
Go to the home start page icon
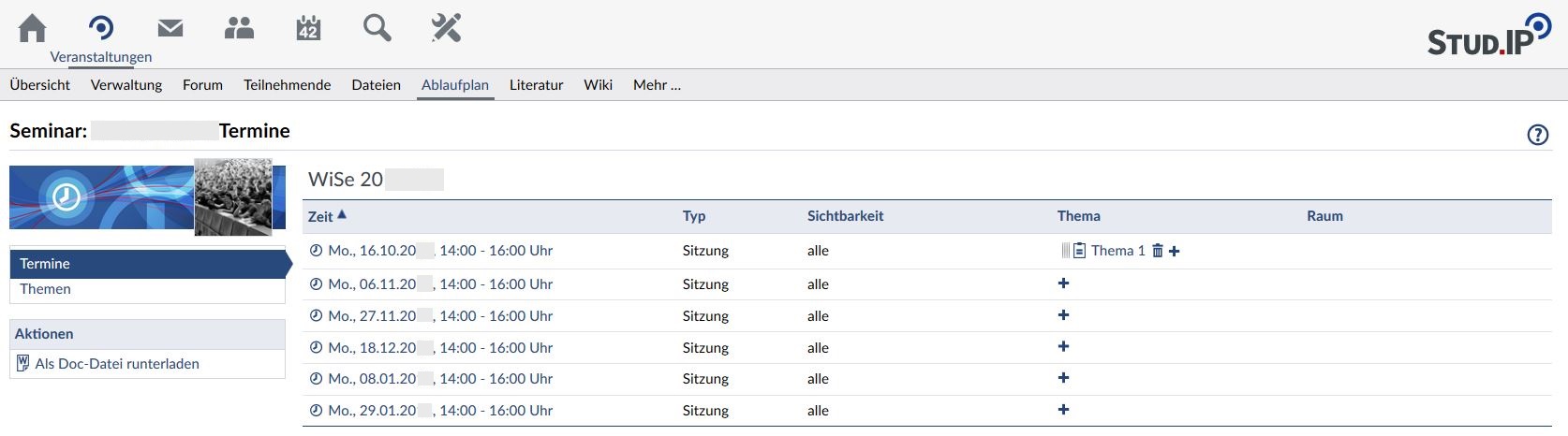click(x=32, y=29)
